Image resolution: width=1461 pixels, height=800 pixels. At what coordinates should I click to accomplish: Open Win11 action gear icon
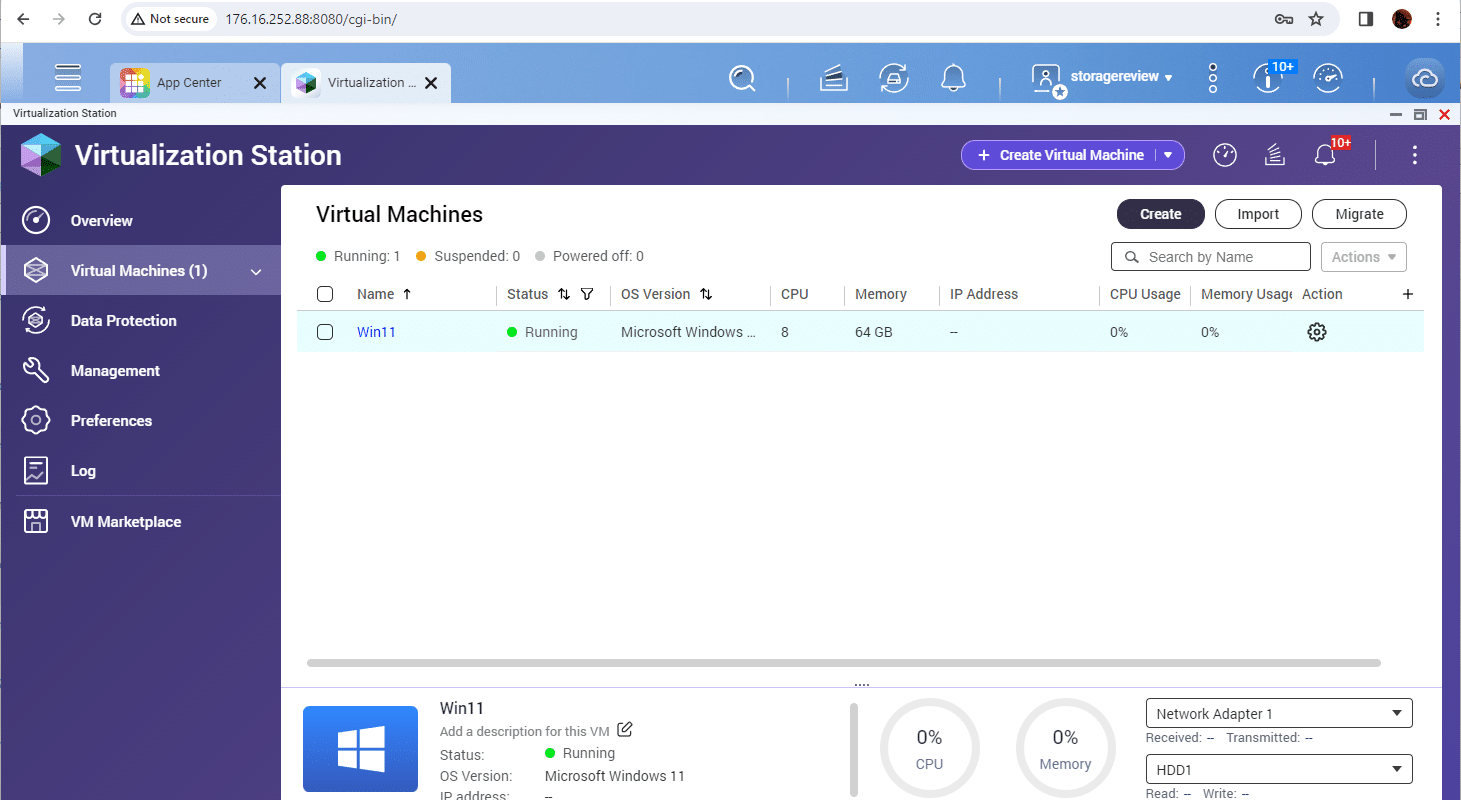1317,332
